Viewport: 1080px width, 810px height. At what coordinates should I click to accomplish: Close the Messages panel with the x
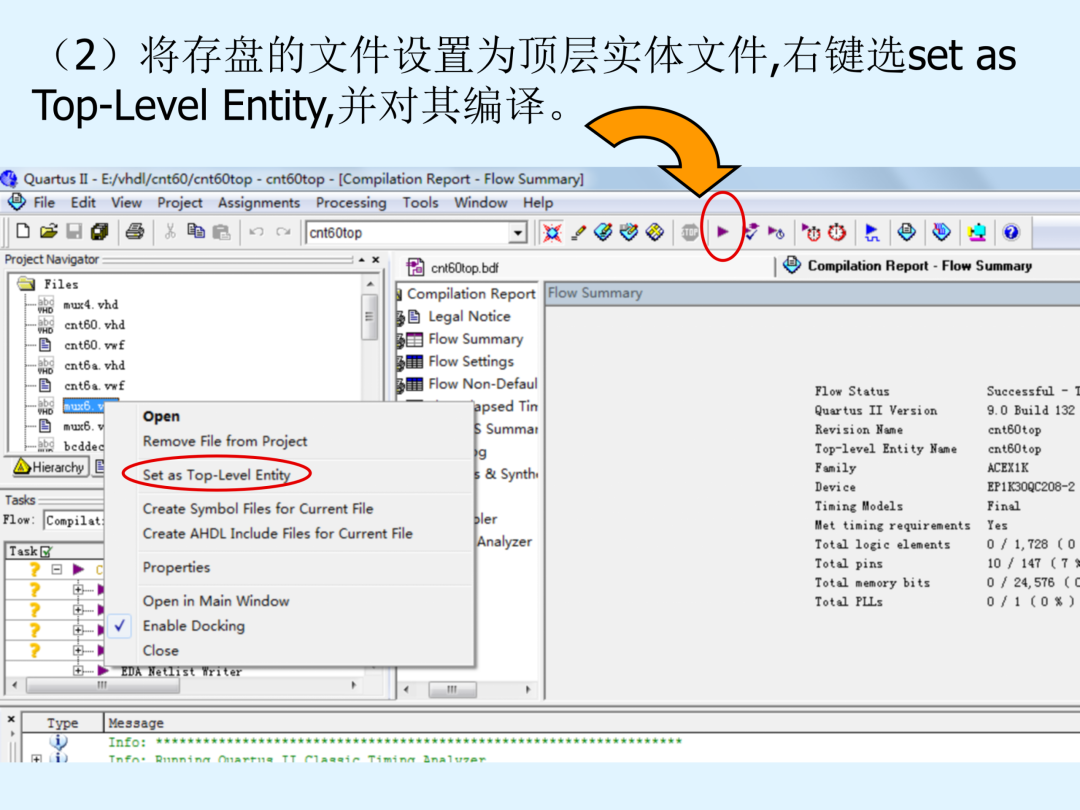[11, 718]
